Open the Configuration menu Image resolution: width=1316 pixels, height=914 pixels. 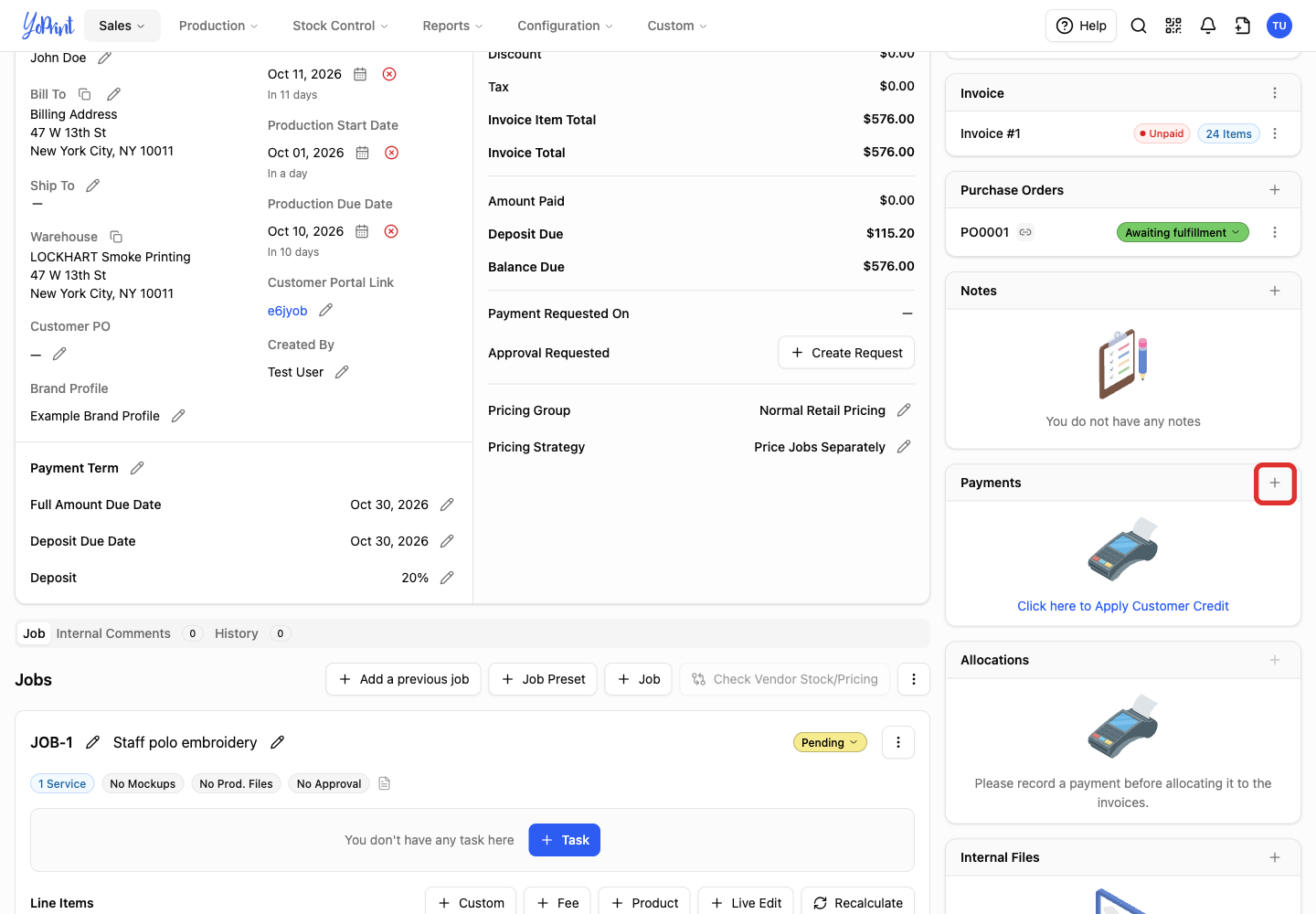(x=565, y=26)
